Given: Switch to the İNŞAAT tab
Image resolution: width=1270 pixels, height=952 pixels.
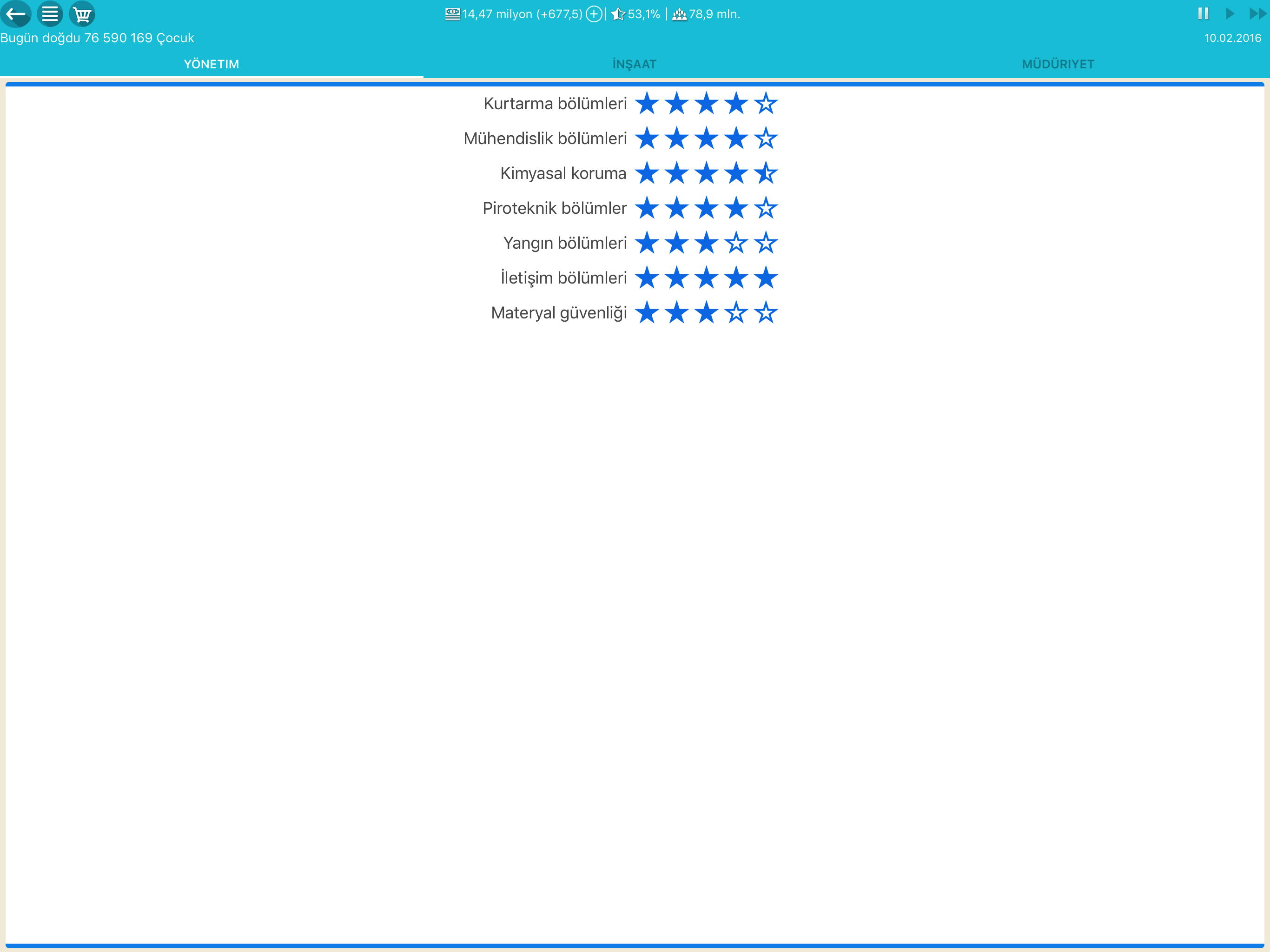Looking at the screenshot, I should [x=635, y=64].
